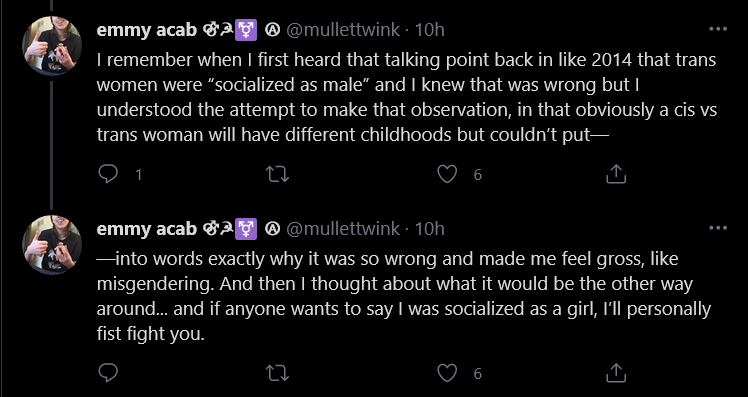This screenshot has width=748, height=397.
Task: Like the second tweet
Action: (x=447, y=373)
